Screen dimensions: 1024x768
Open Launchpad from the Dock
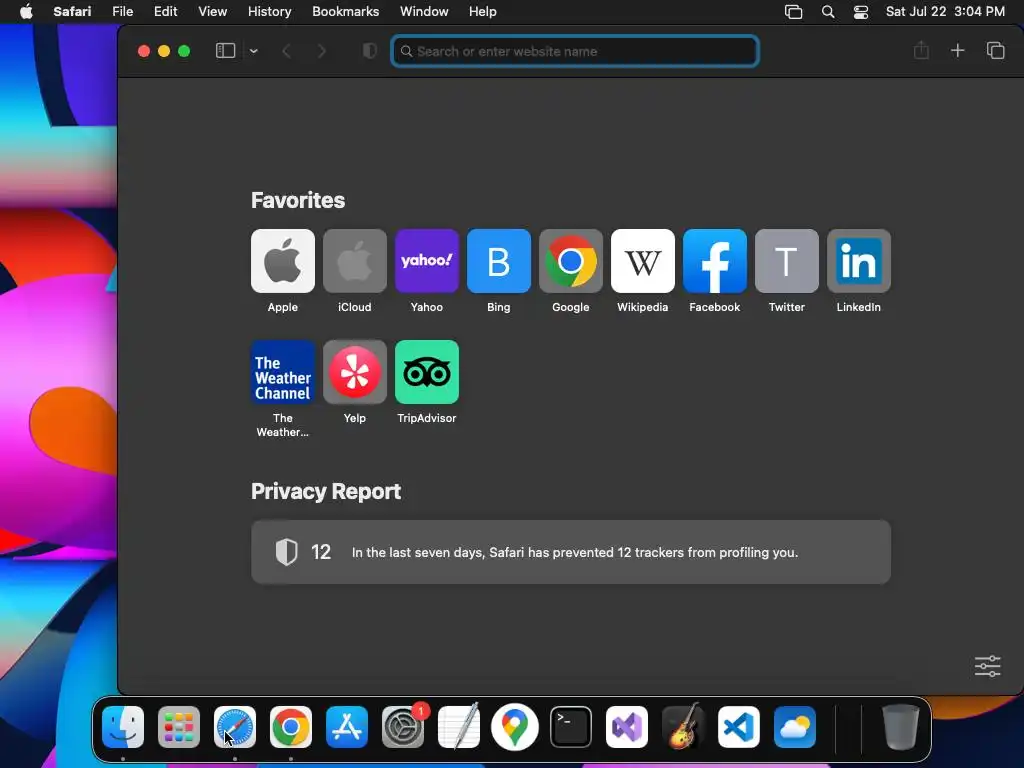[x=179, y=727]
